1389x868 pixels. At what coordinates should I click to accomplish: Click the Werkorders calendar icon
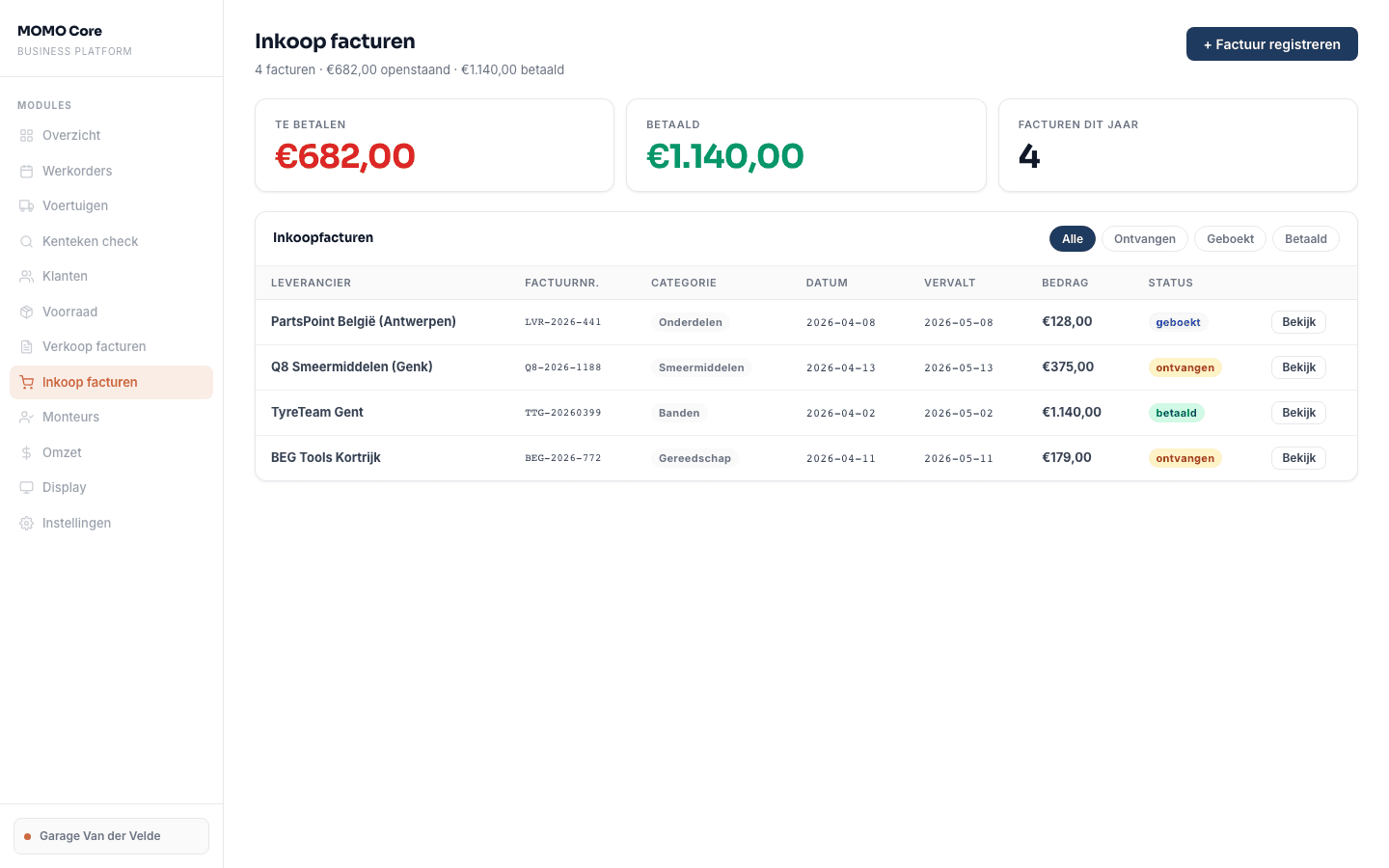click(27, 172)
